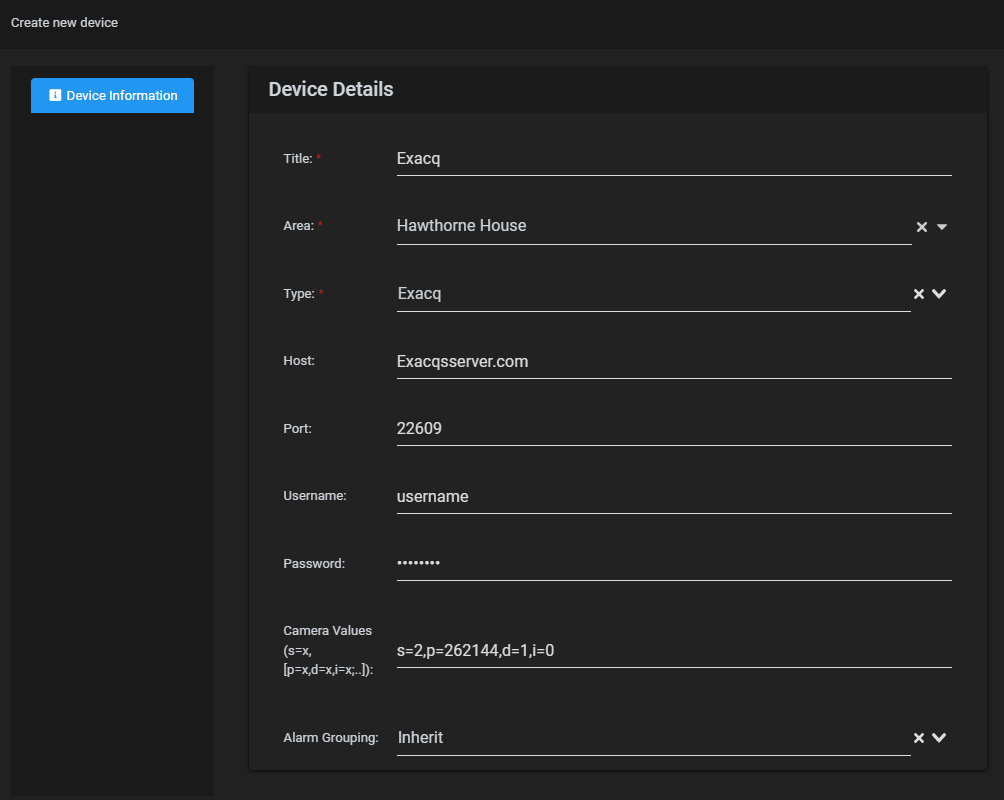
Task: Select the Alarm Grouping label
Action: click(x=330, y=738)
